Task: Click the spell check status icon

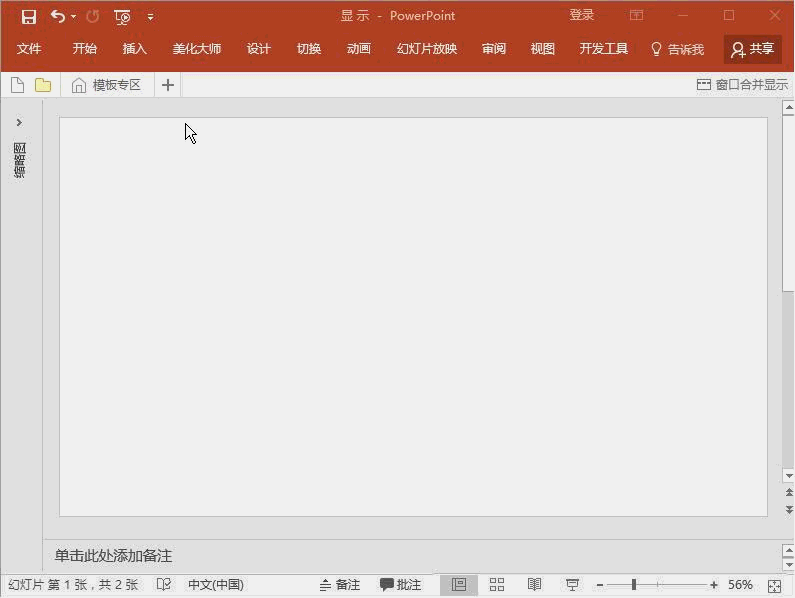Action: pos(164,585)
